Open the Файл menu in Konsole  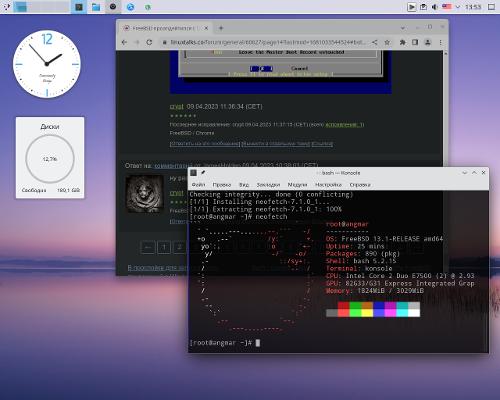pyautogui.click(x=199, y=185)
